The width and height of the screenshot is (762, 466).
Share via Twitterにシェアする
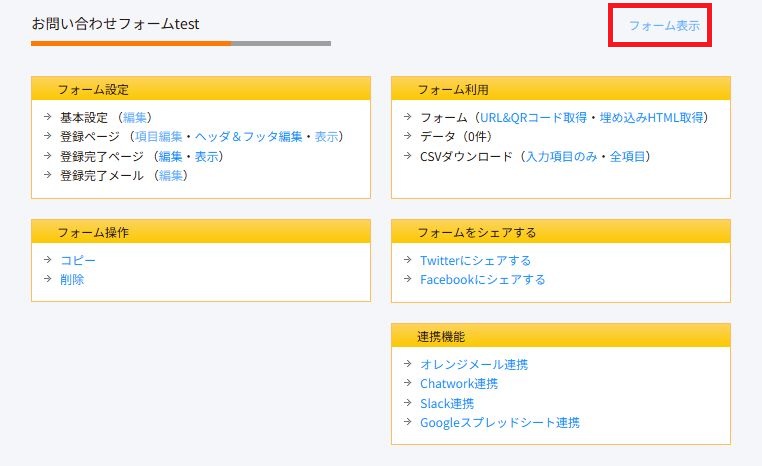click(x=475, y=260)
